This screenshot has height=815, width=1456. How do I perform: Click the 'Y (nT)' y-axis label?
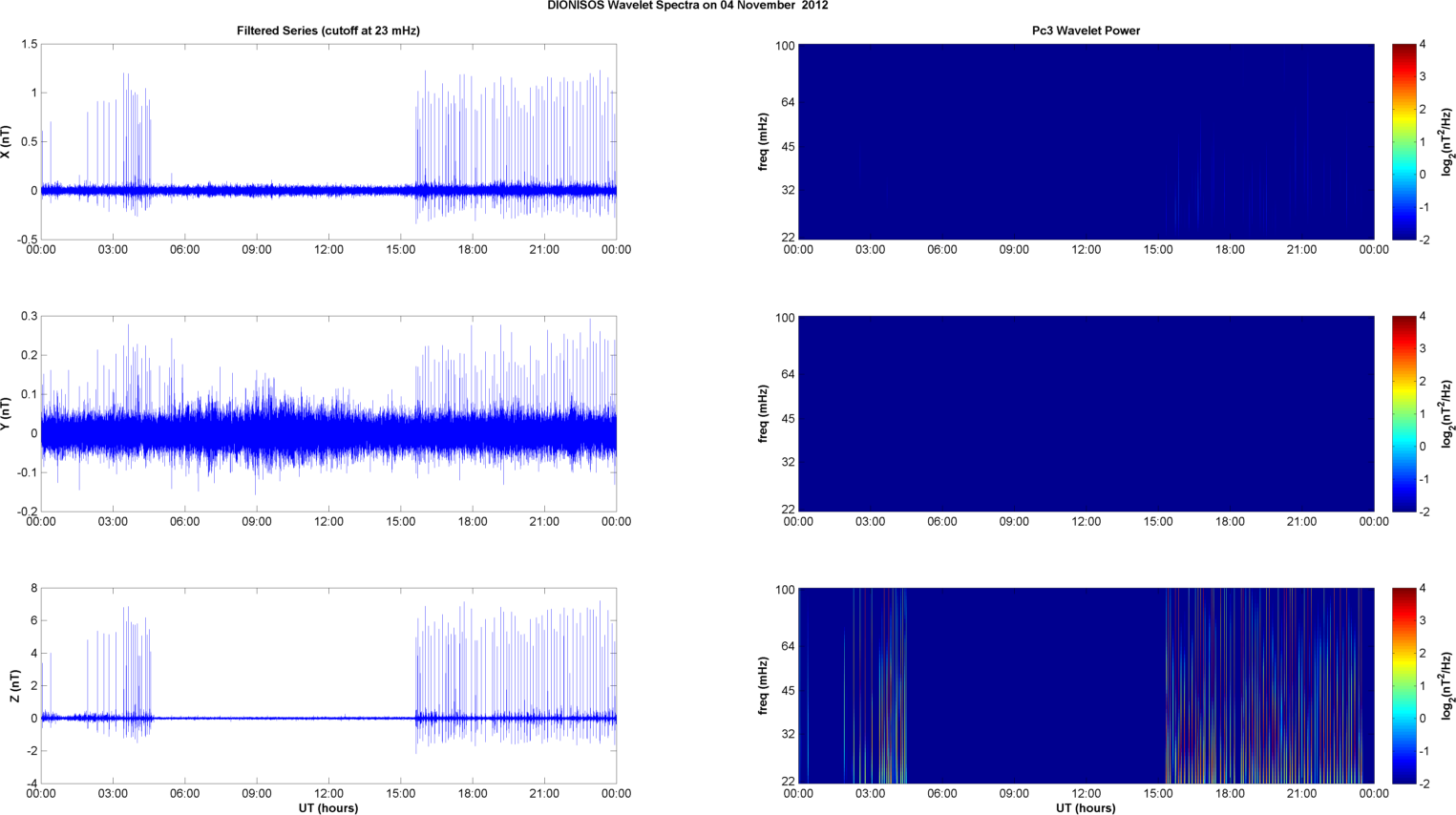[6, 413]
